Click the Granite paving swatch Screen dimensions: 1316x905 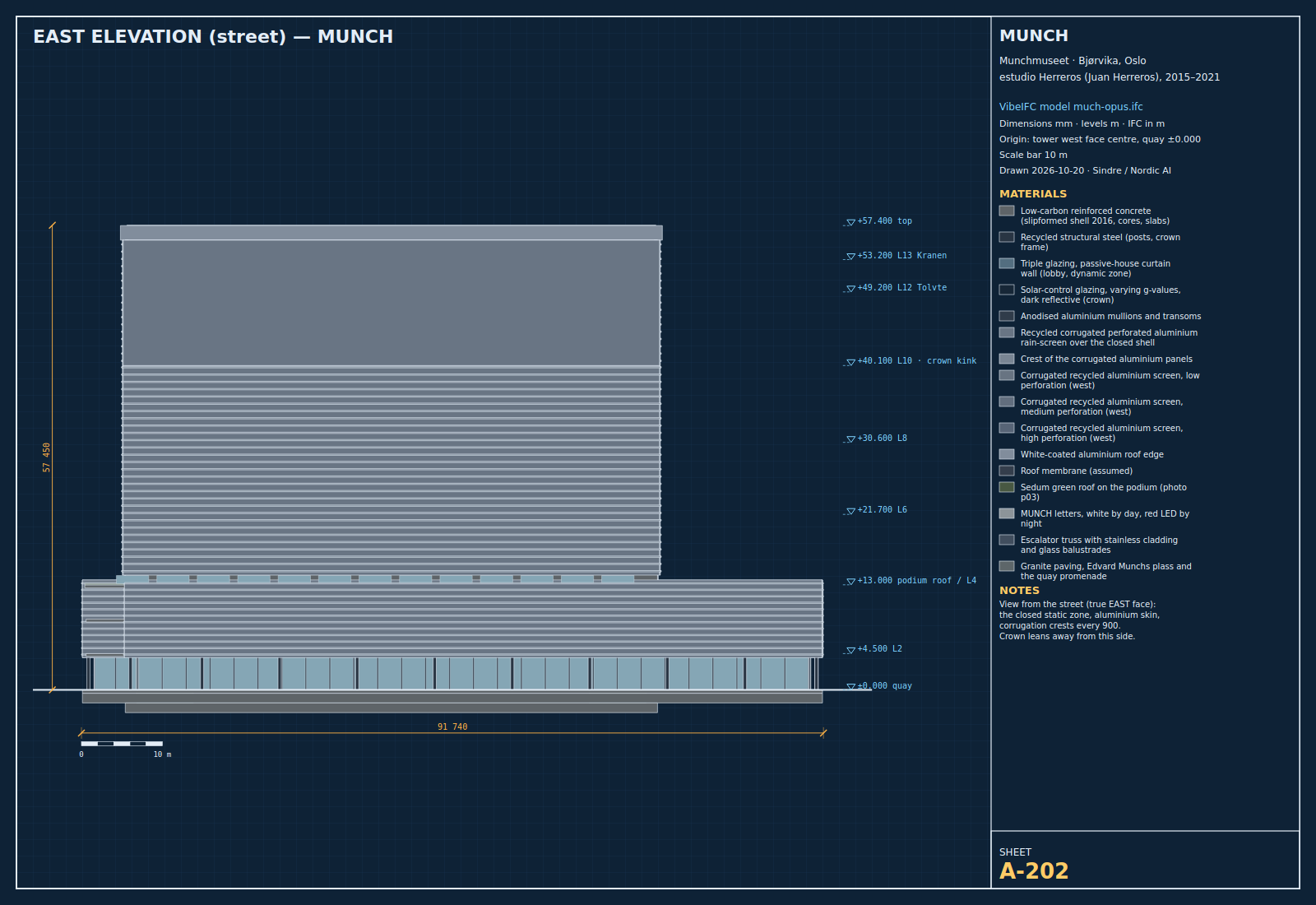point(1007,566)
